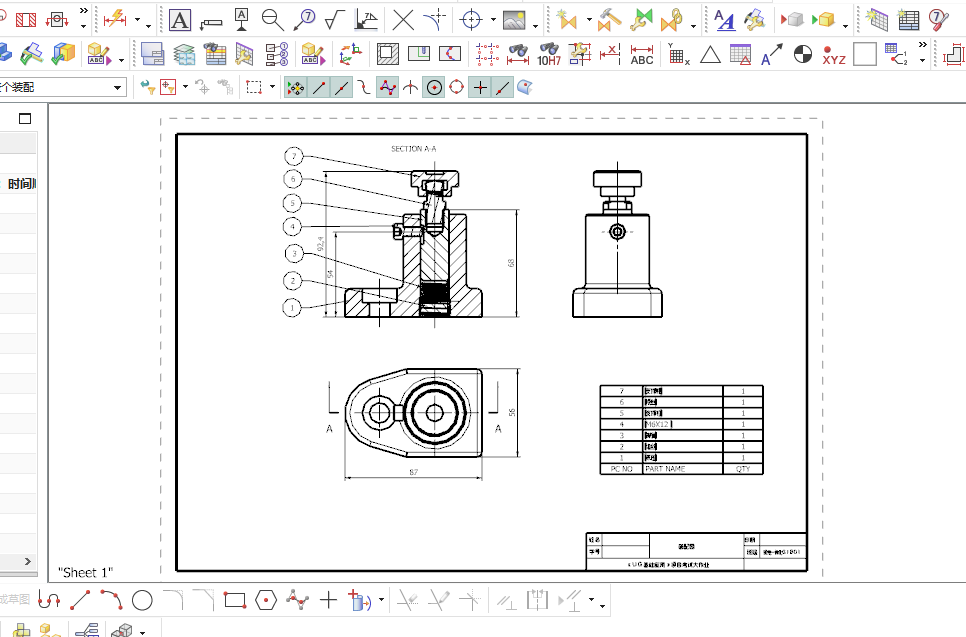Image resolution: width=966 pixels, height=637 pixels.
Task: Click the Weld Symbol tool
Action: 366,20
